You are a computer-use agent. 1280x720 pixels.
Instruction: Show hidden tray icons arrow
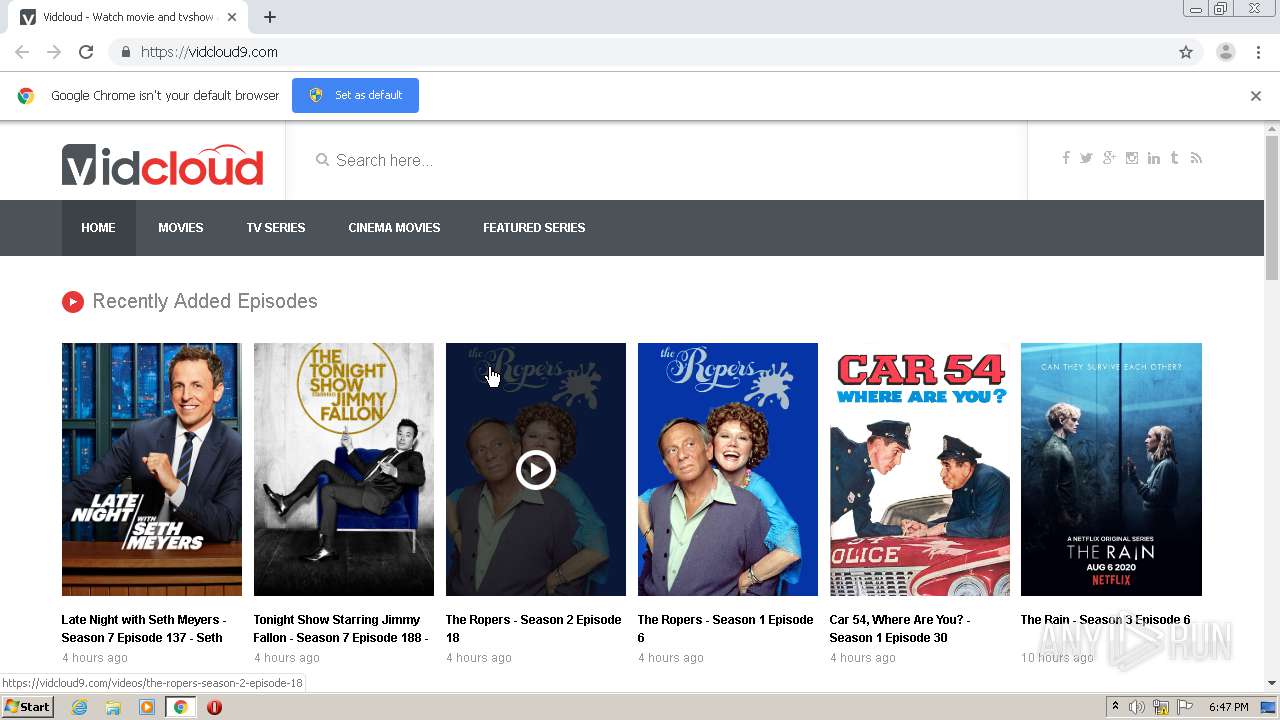[1115, 707]
